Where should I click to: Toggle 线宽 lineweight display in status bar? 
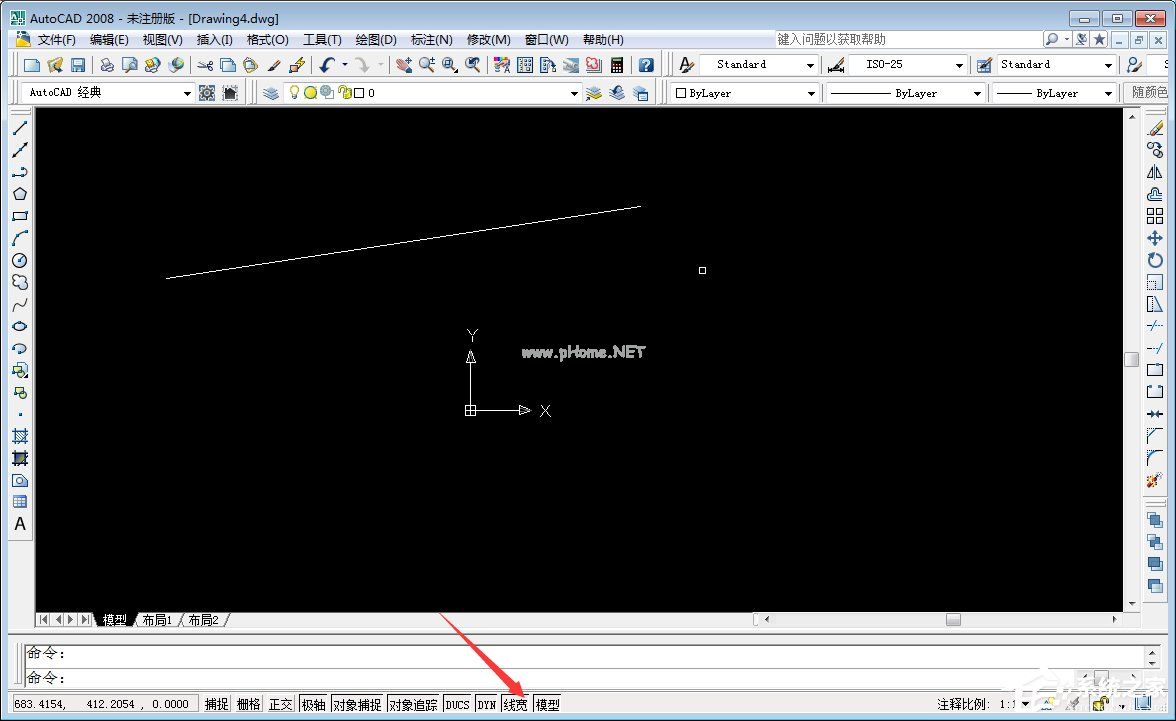(515, 705)
